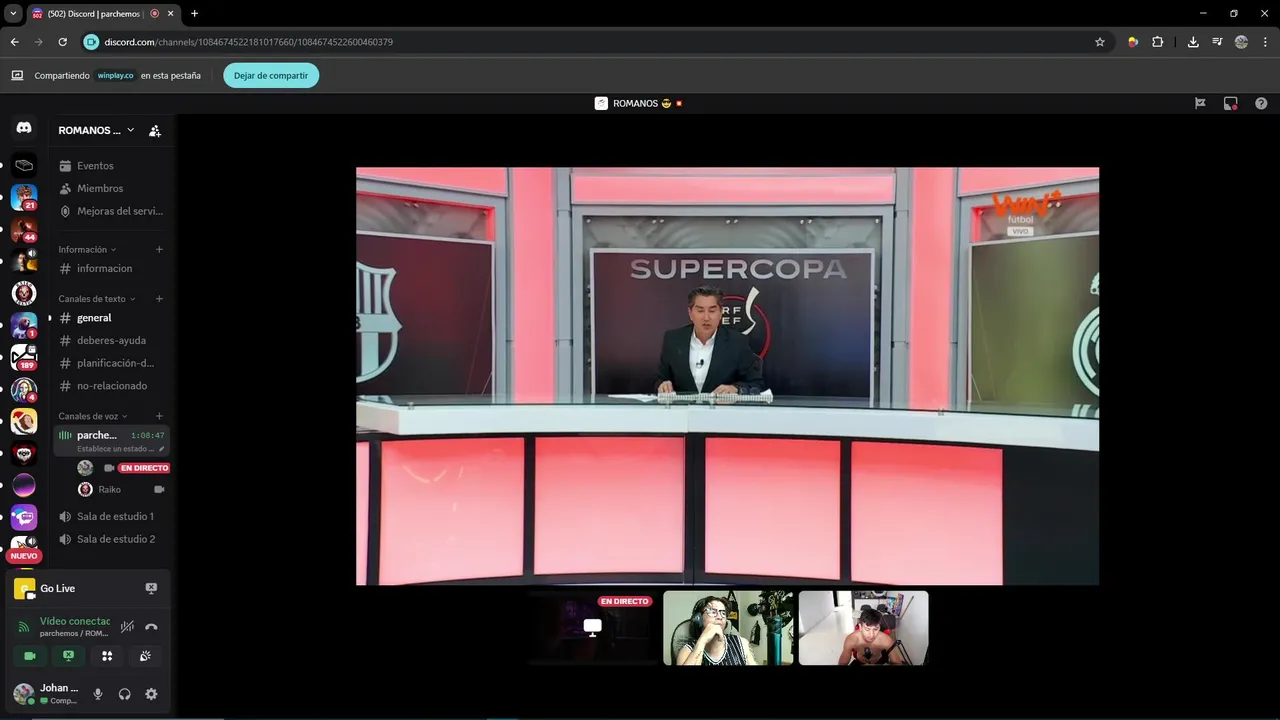Join Sala de estudio 1 voice channel
Image resolution: width=1280 pixels, height=720 pixels.
click(110, 516)
